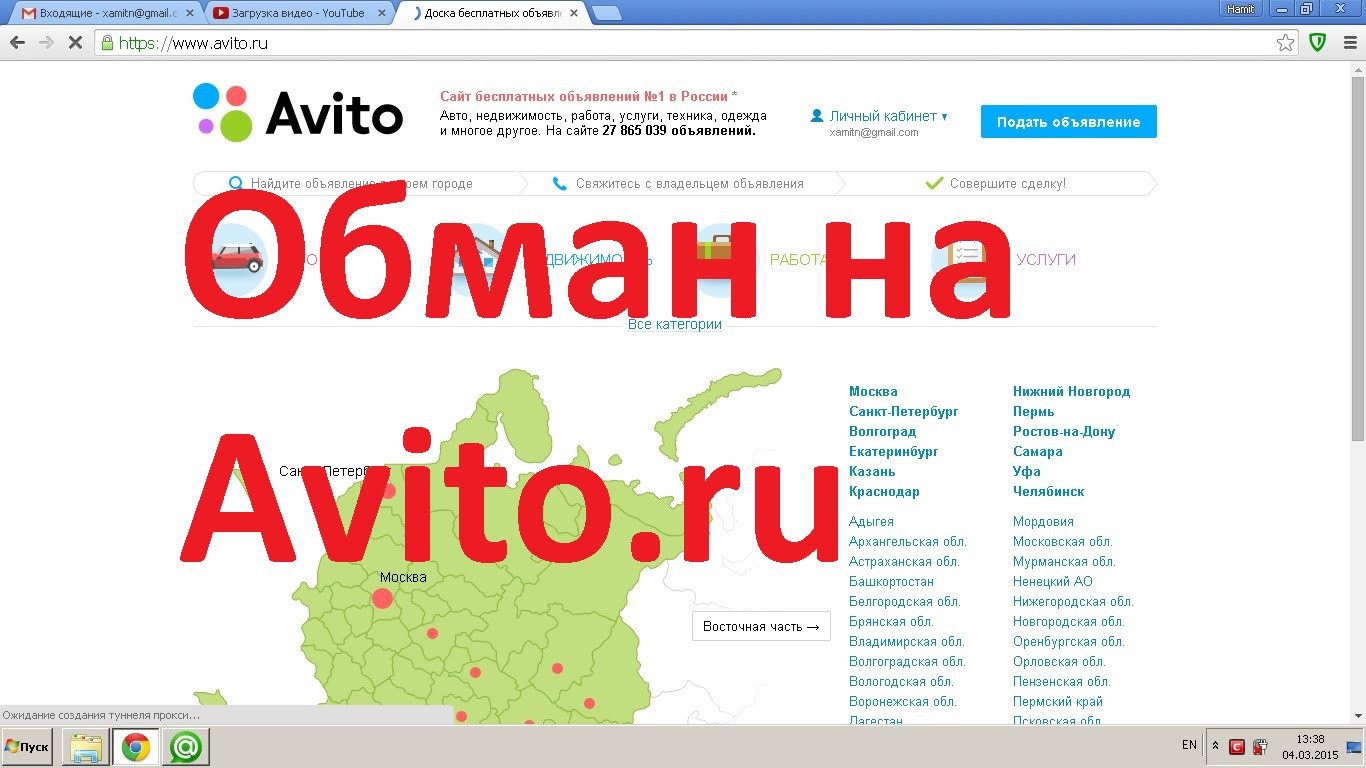Switch to the YouTube upload tab
This screenshot has width=1366, height=768.
(x=297, y=13)
